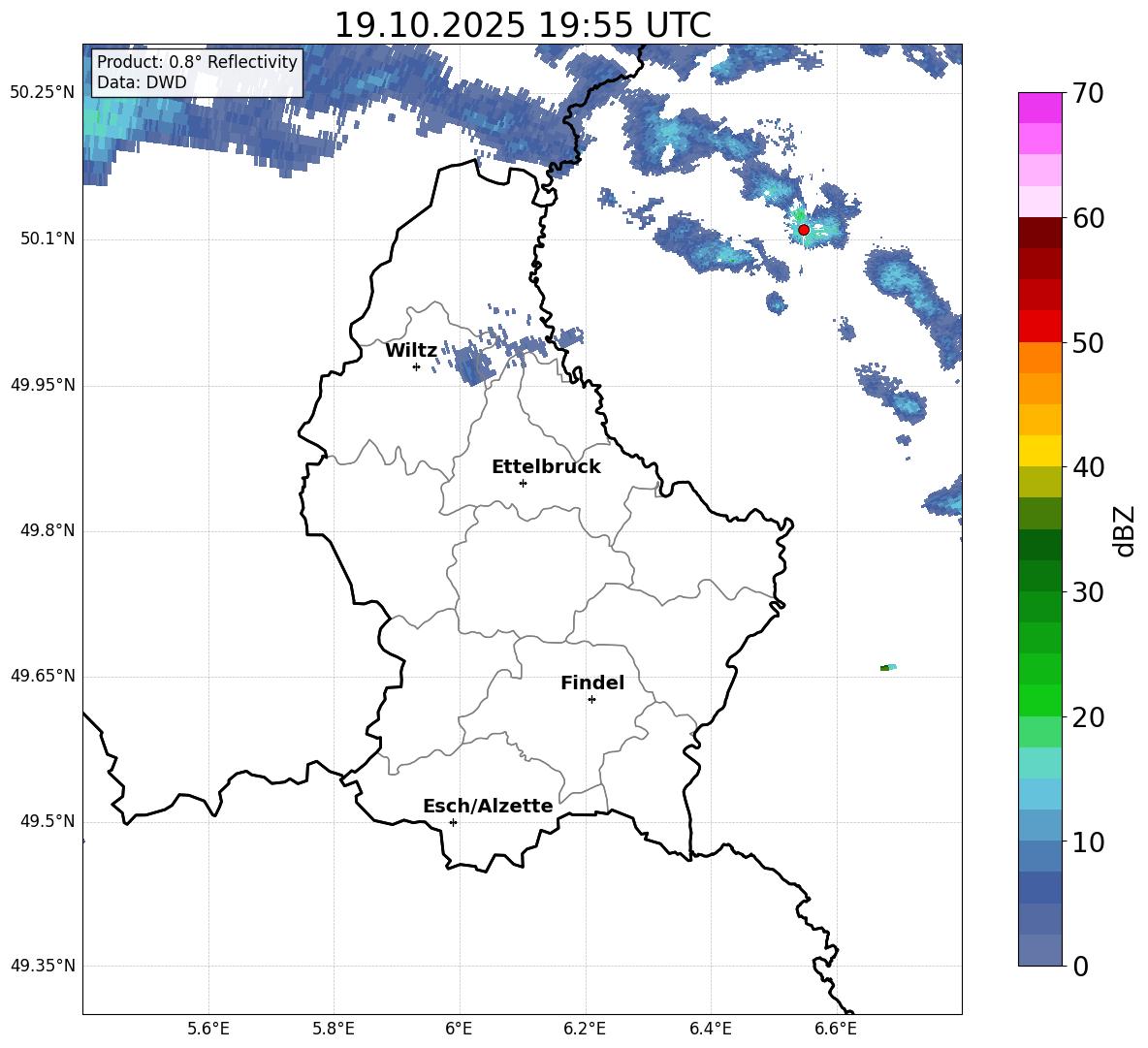Click the colorbar tick value '40'
This screenshot has height=1048, width=1148.
click(1087, 467)
